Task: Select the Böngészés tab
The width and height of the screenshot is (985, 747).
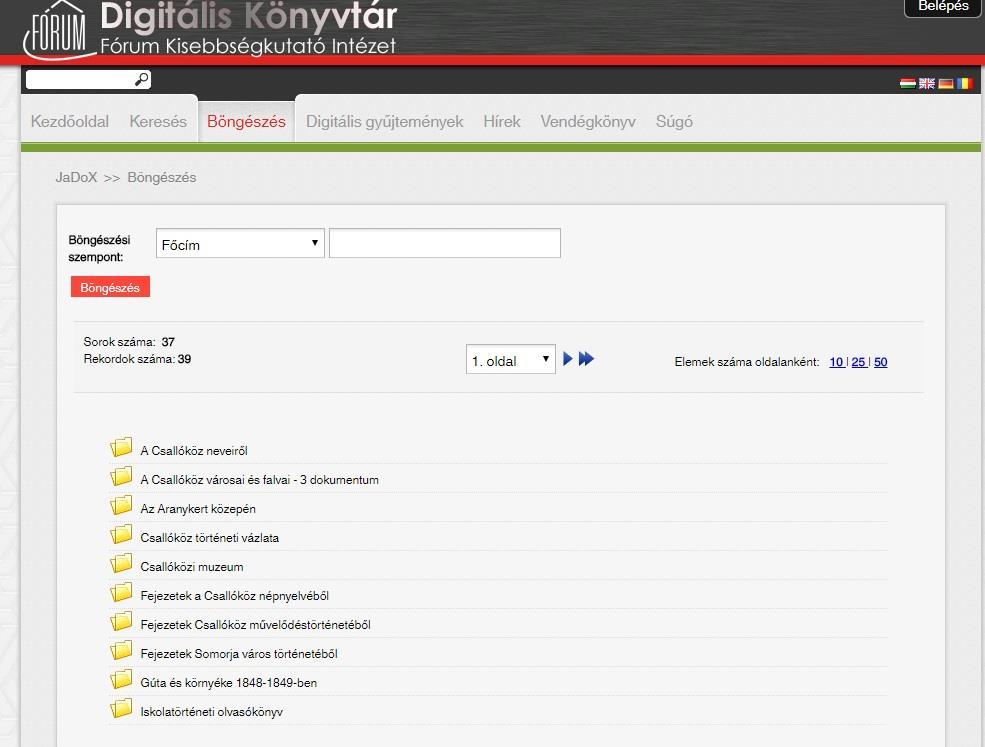Action: [x=246, y=121]
